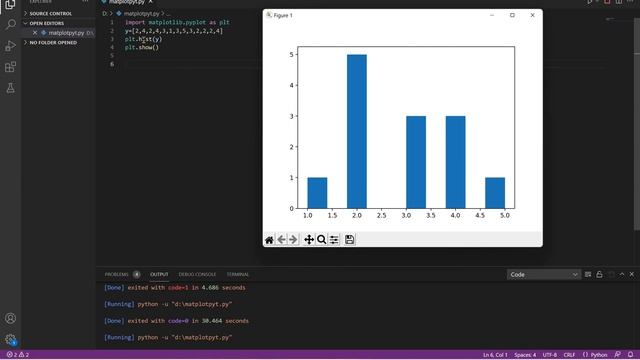Go forward to next plot view
The image size is (640, 360).
click(x=293, y=240)
